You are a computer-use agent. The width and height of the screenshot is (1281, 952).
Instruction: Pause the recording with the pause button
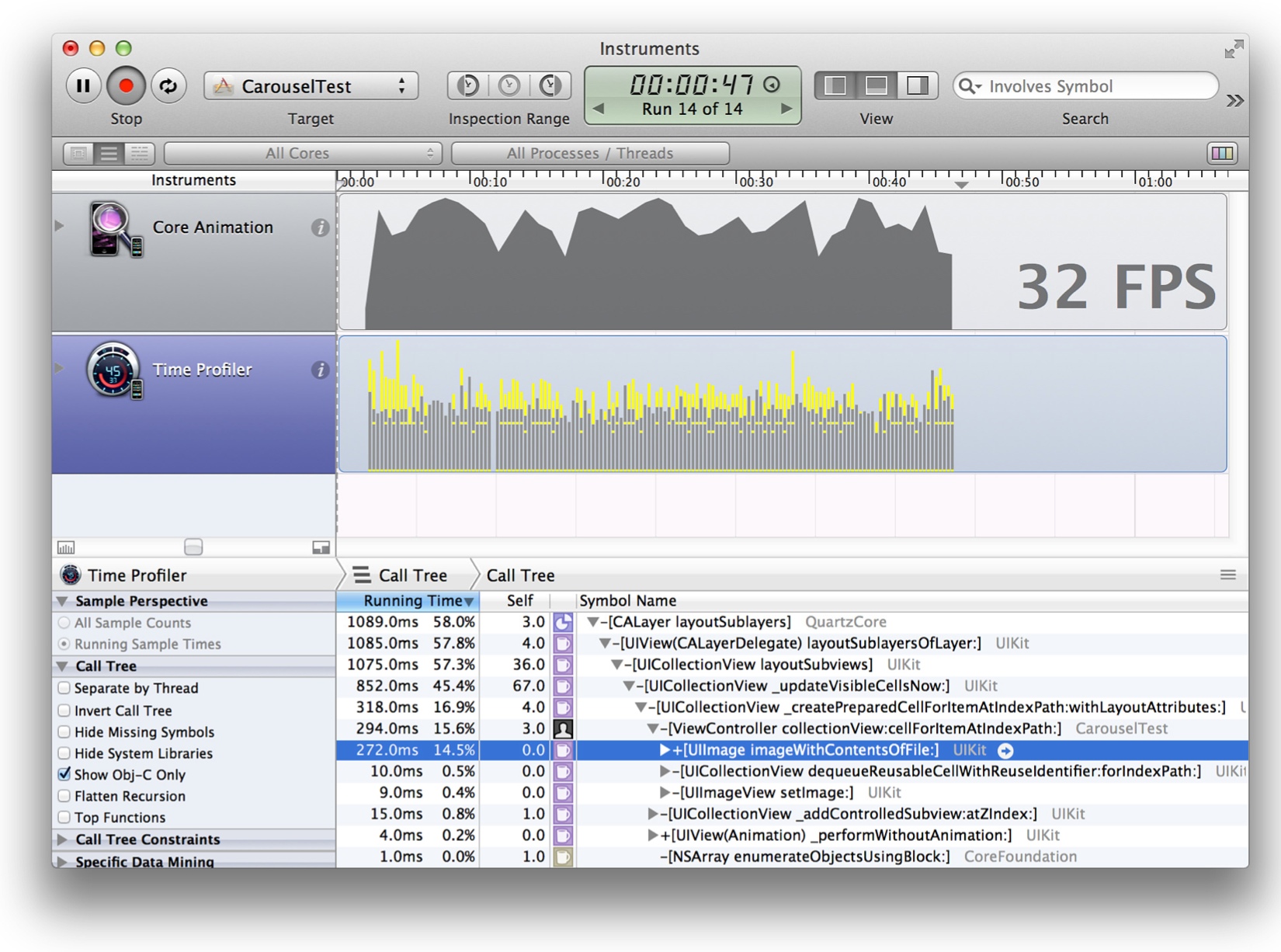82,85
